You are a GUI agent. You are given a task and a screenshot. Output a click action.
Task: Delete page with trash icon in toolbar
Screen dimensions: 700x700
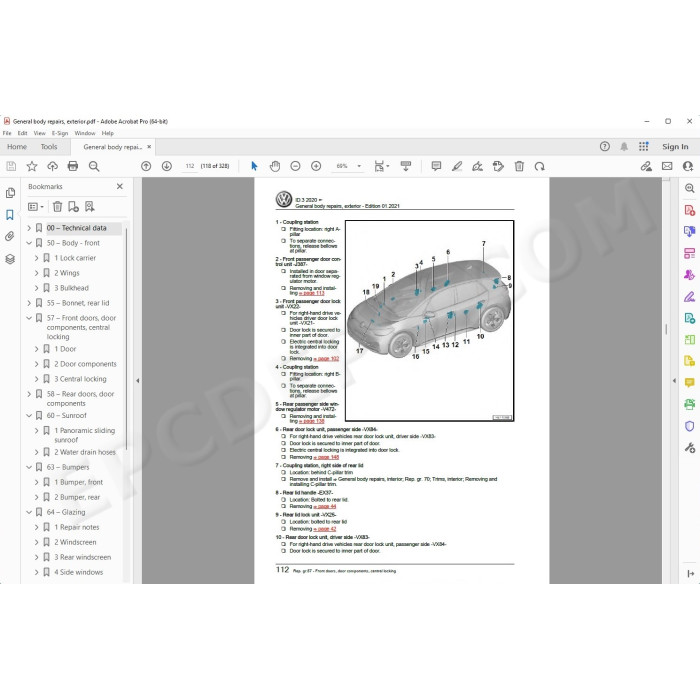pyautogui.click(x=519, y=166)
